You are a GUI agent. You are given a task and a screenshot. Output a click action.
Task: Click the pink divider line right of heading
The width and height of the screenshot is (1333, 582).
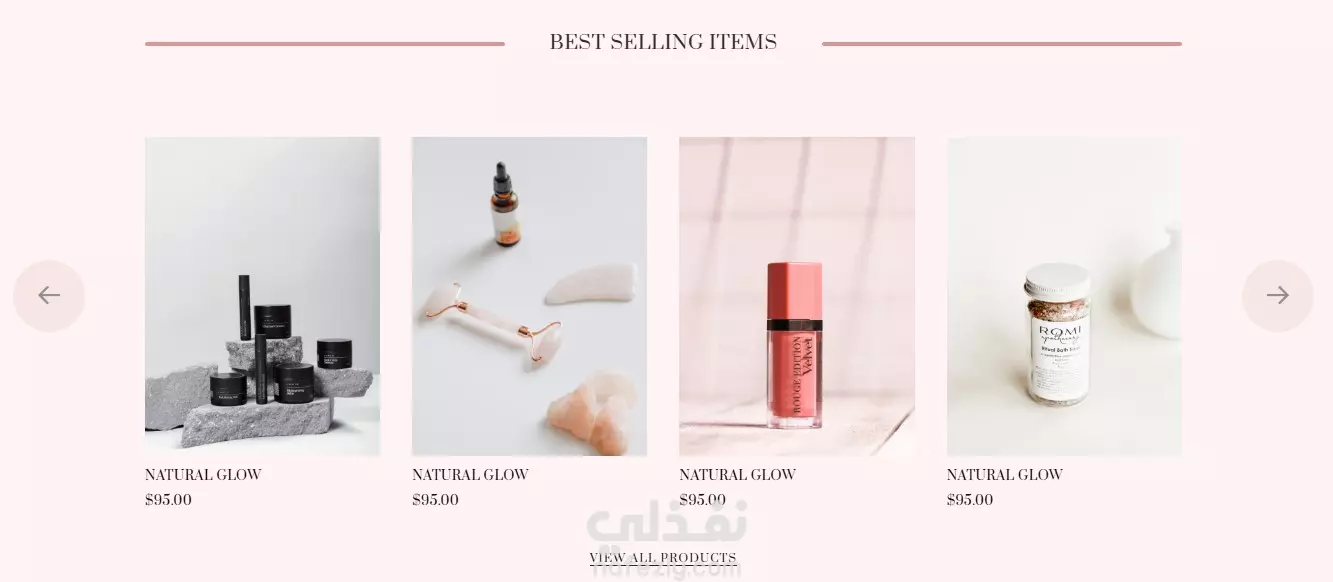[1002, 44]
